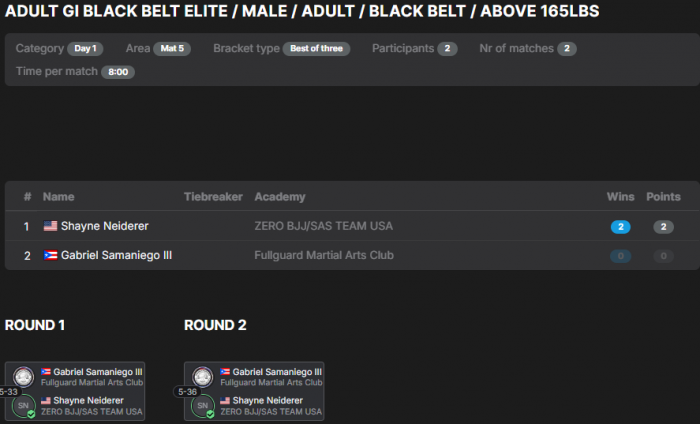Click the US flag beside Shayne Neiderer in standings
700x424 pixels.
click(x=50, y=227)
